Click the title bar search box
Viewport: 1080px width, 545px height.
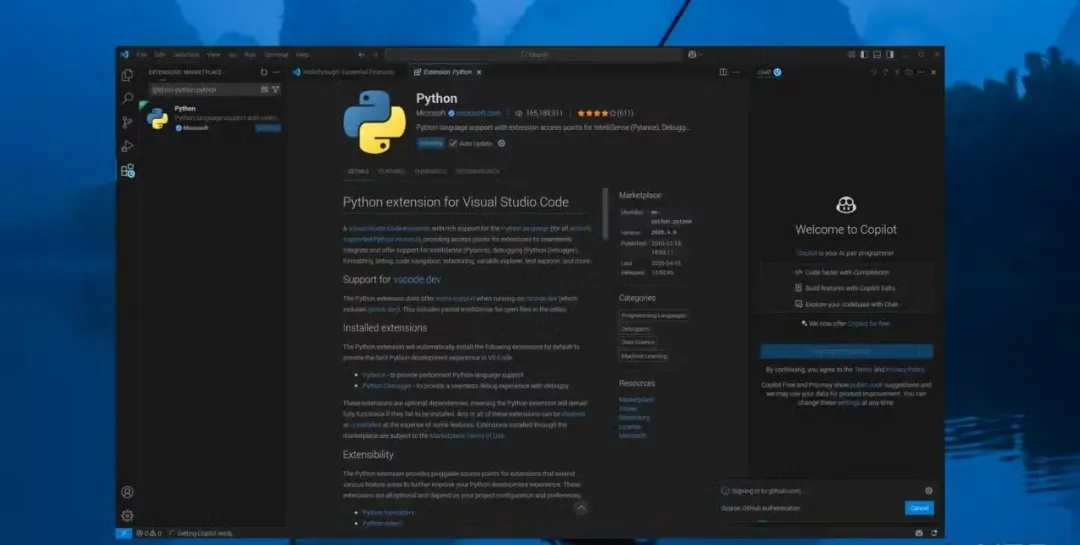tap(533, 54)
